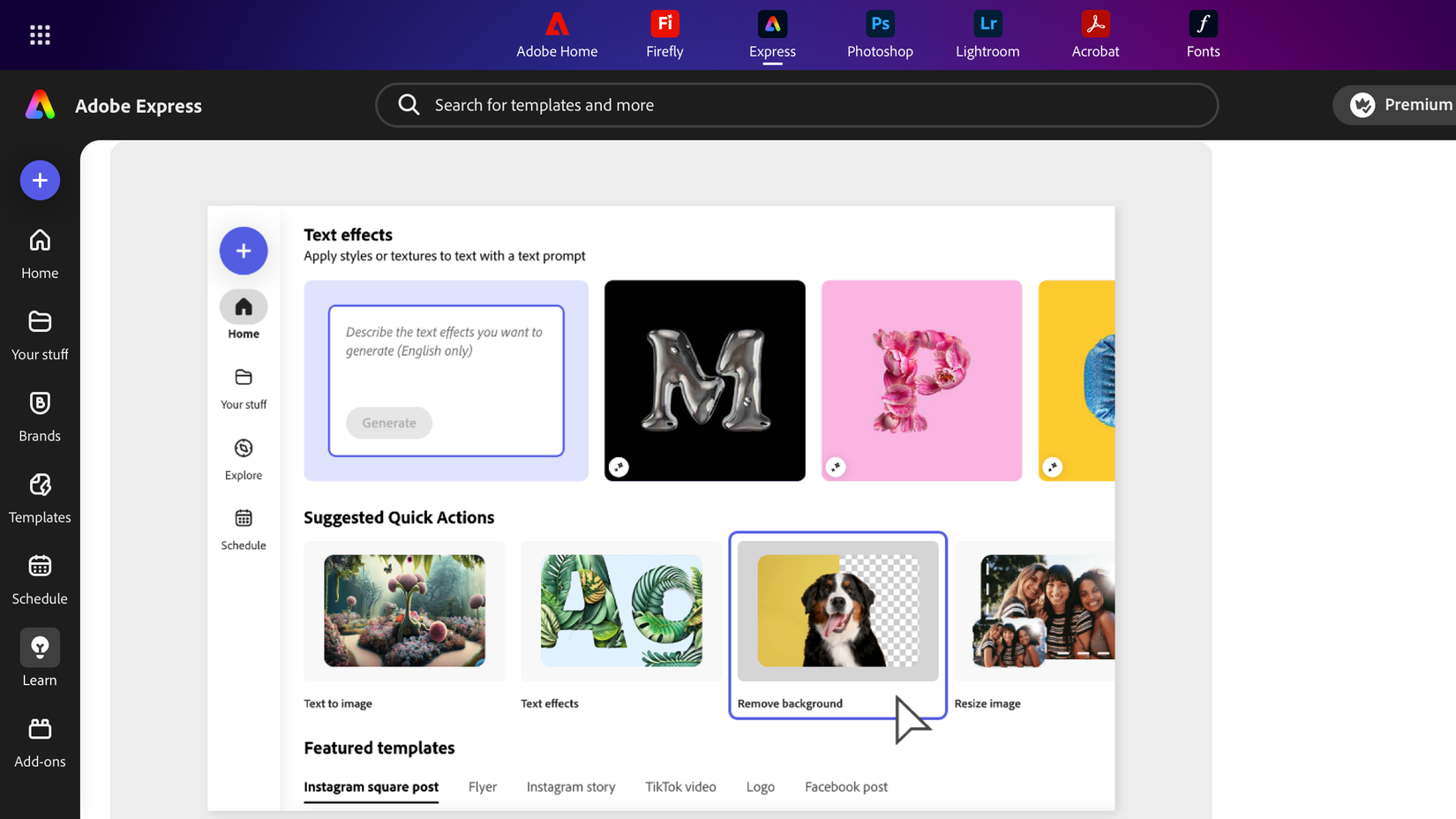Switch to the Flyer templates tab
1456x819 pixels.
tap(483, 786)
